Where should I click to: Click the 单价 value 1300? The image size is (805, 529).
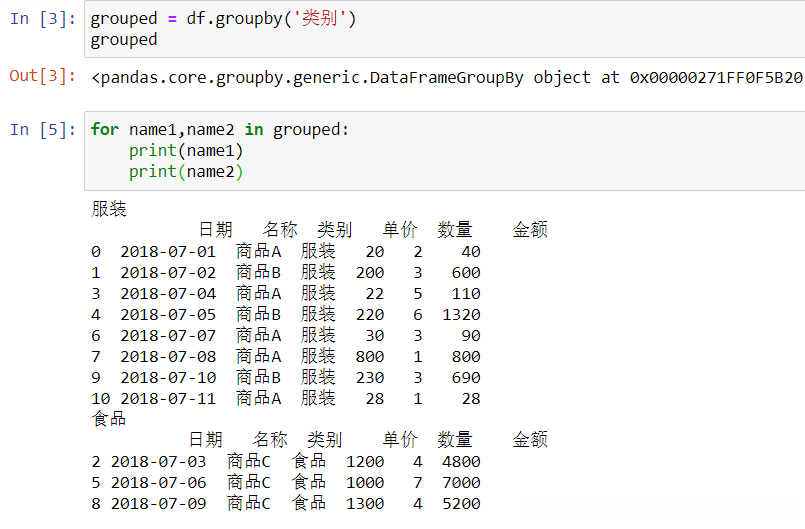[365, 504]
